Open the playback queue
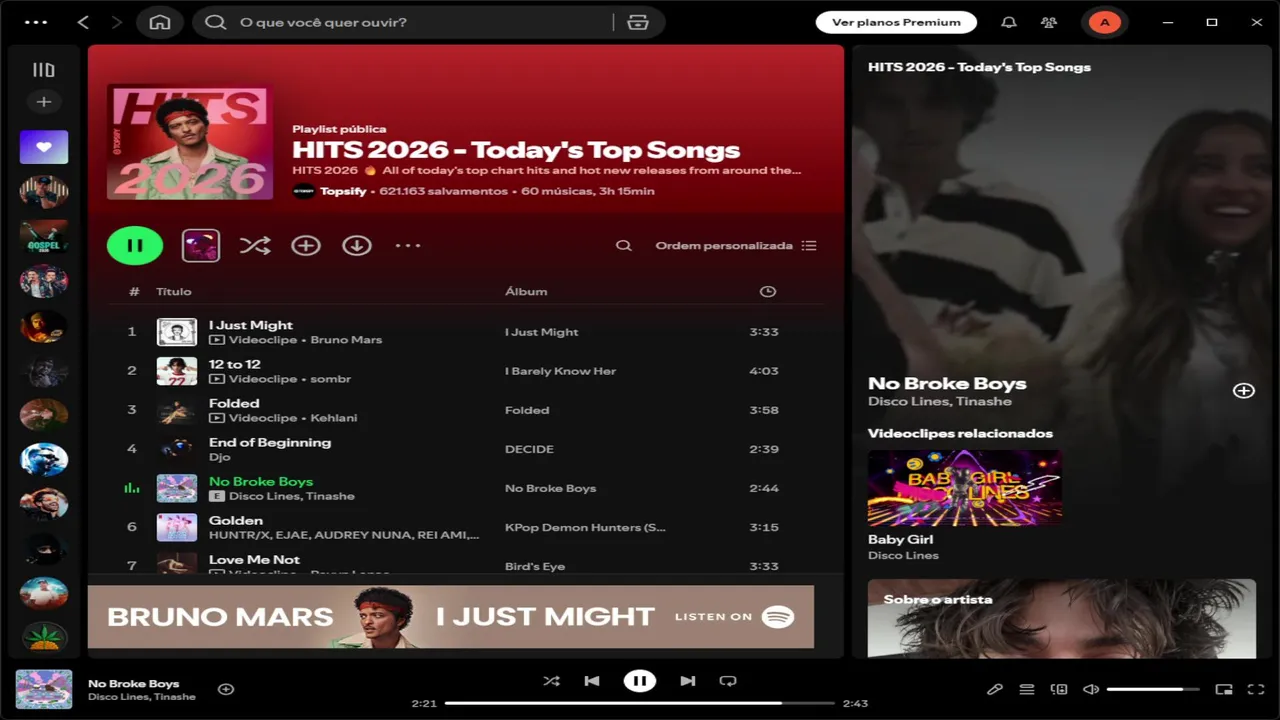 pyautogui.click(x=1027, y=689)
